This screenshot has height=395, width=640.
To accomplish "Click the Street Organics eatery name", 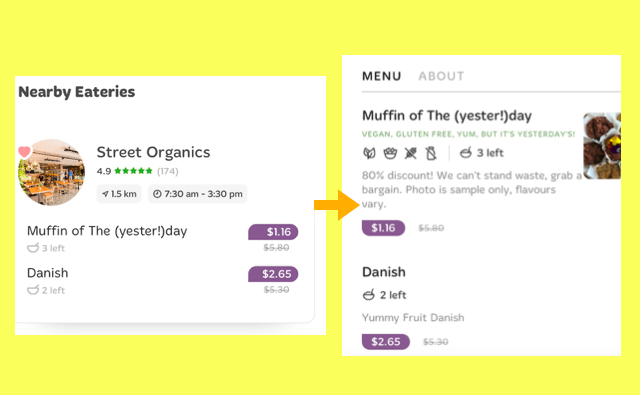I will point(153,152).
